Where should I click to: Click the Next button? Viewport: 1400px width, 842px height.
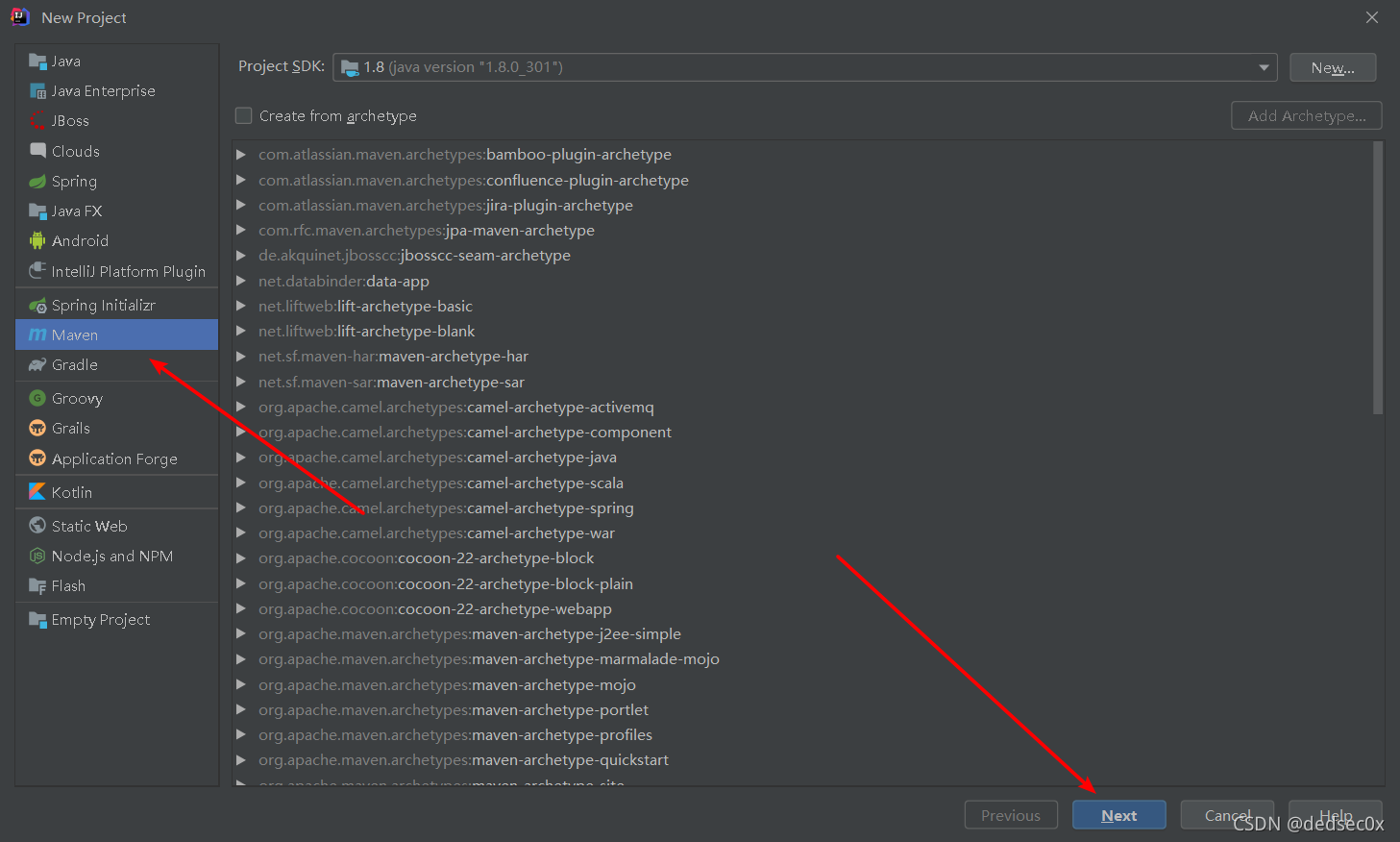(x=1119, y=815)
